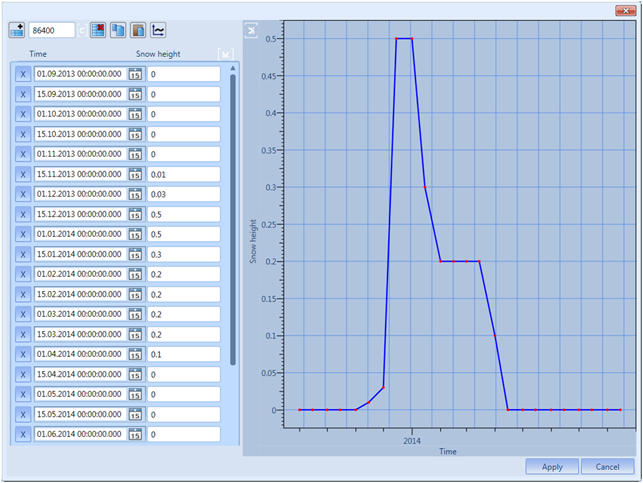Edit the 15.01.2014 00:00:00.000 time field
643x483 pixels.
pos(81,254)
